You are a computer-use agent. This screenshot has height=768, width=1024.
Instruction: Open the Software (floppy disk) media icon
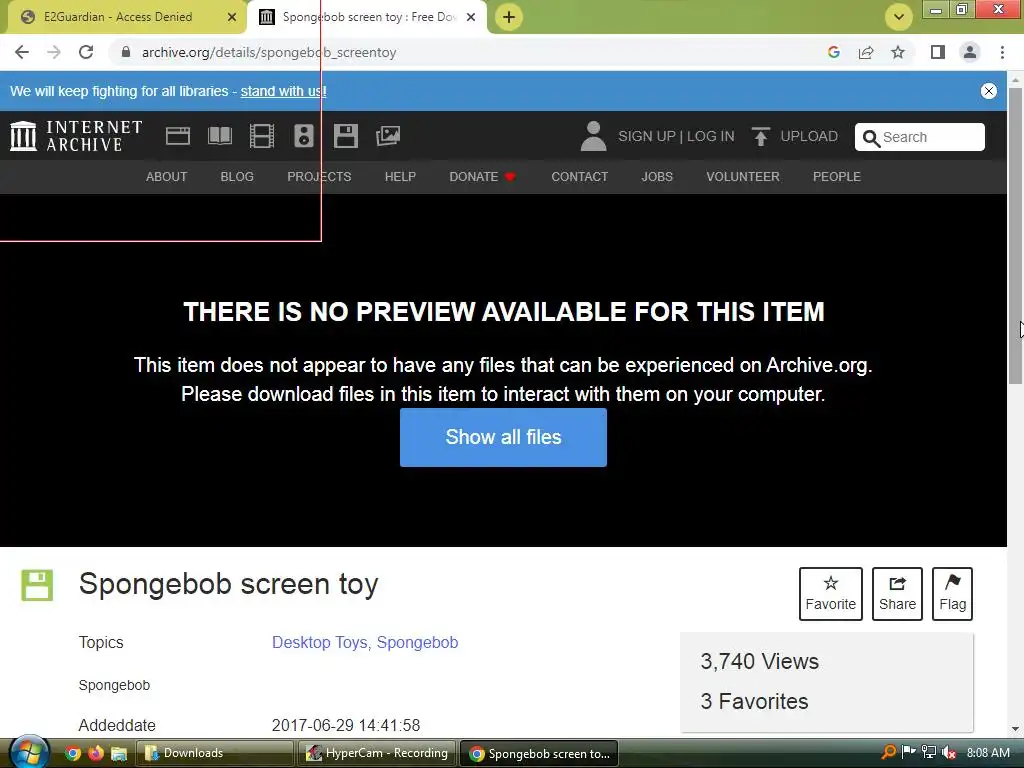click(x=345, y=136)
